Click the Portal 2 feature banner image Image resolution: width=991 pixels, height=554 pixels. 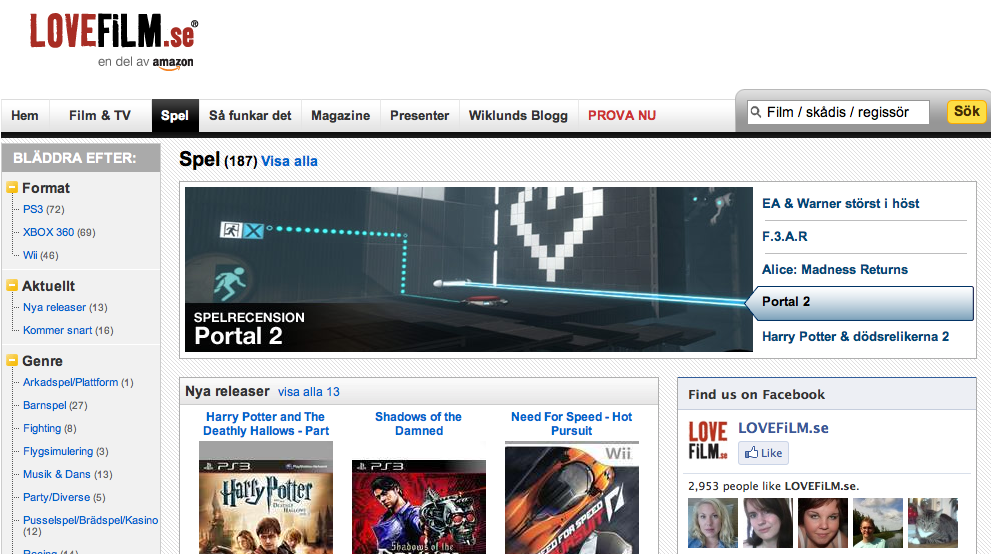pyautogui.click(x=468, y=269)
